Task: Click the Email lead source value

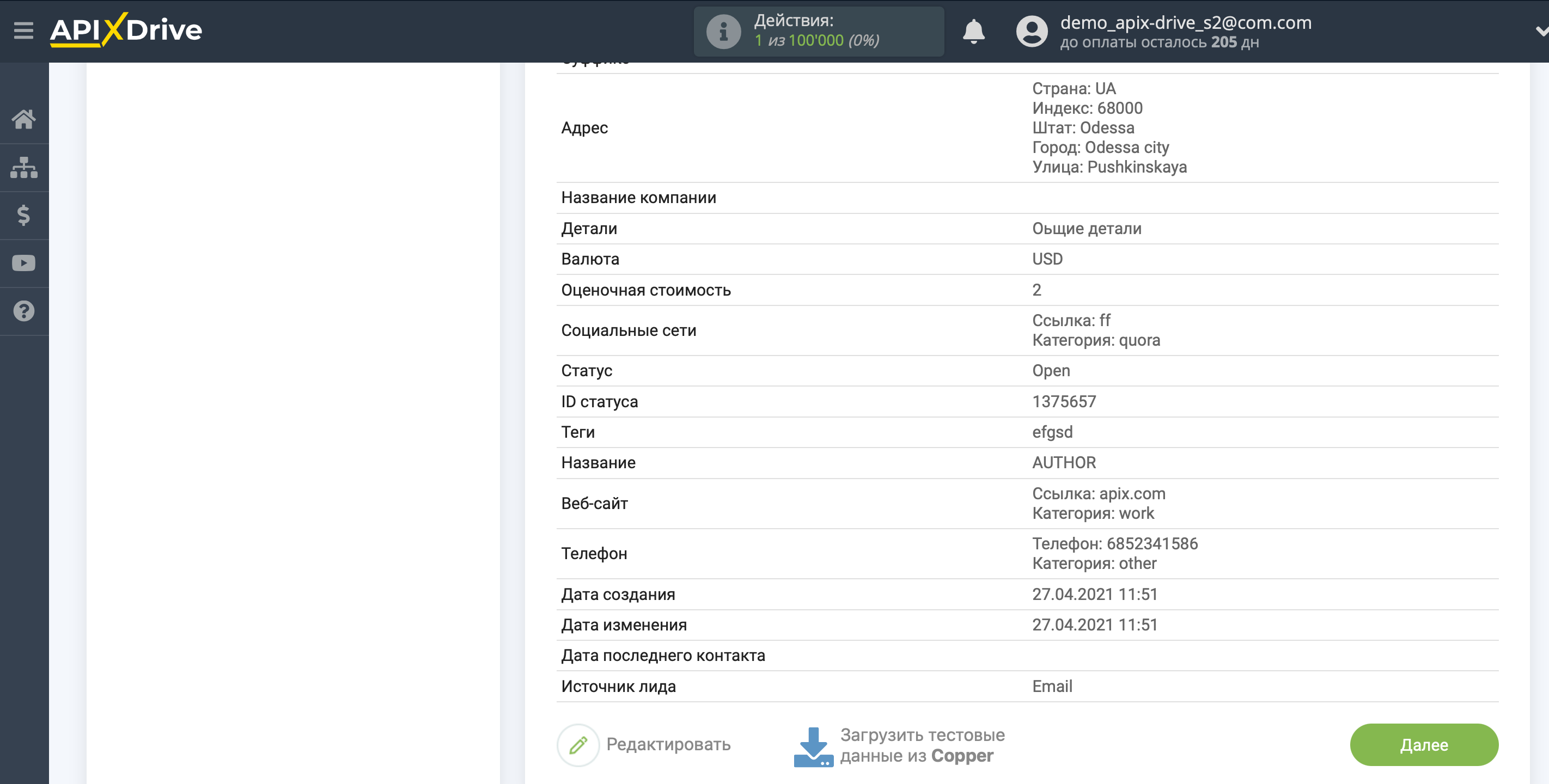Action: (x=1052, y=687)
